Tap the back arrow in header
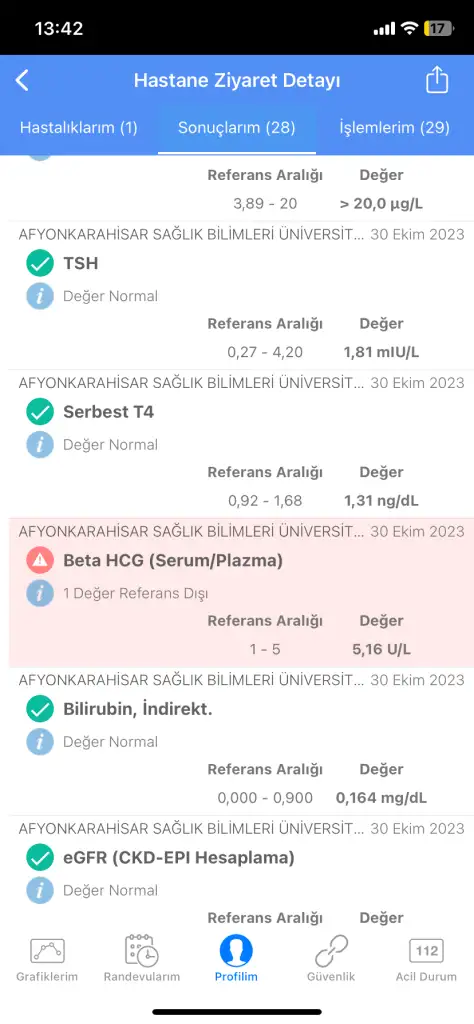This screenshot has width=474, height=1024. [x=22, y=81]
